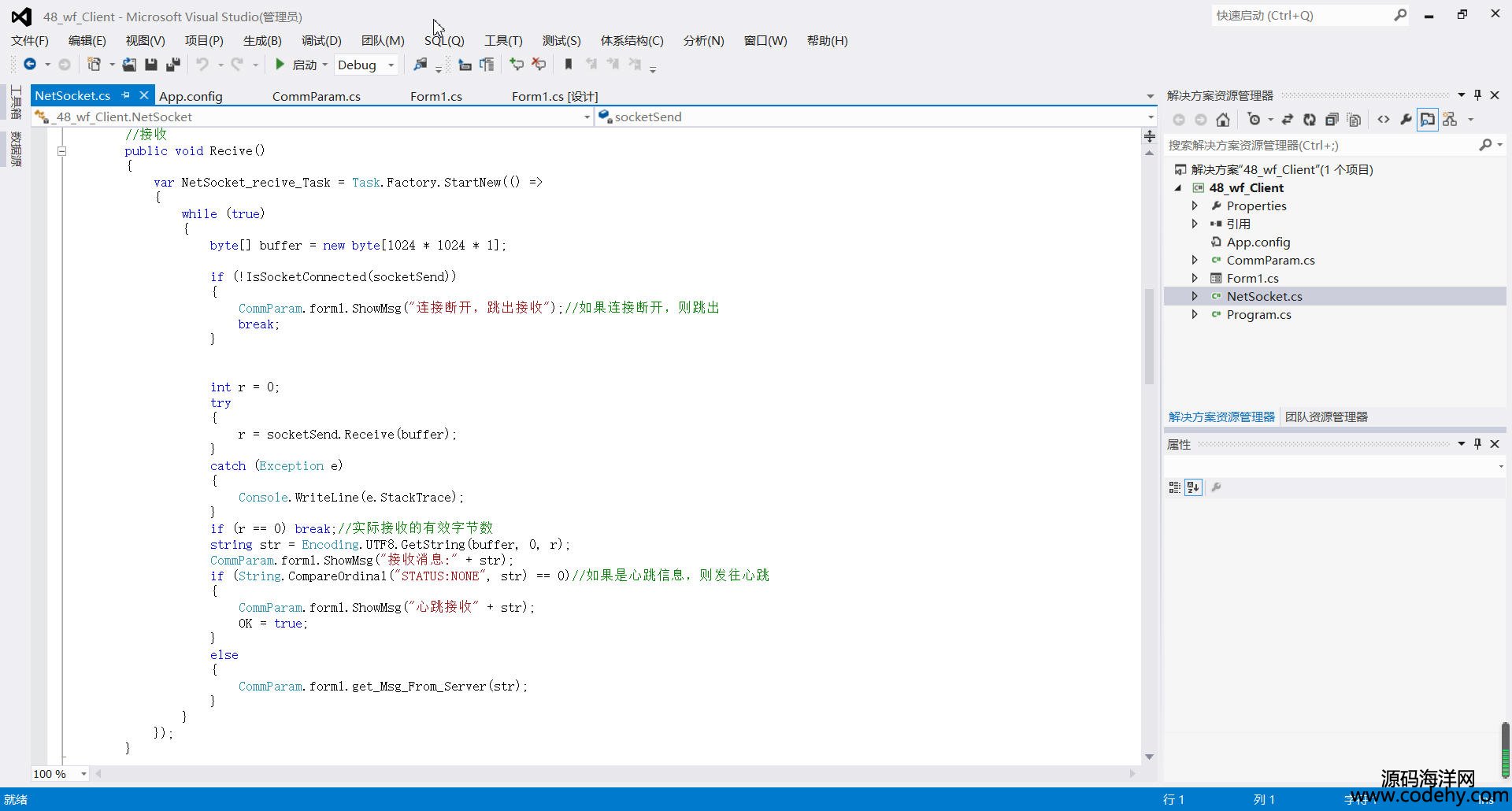The image size is (1512, 811).
Task: Click Categorized view icon in Properties panel
Action: (x=1174, y=487)
